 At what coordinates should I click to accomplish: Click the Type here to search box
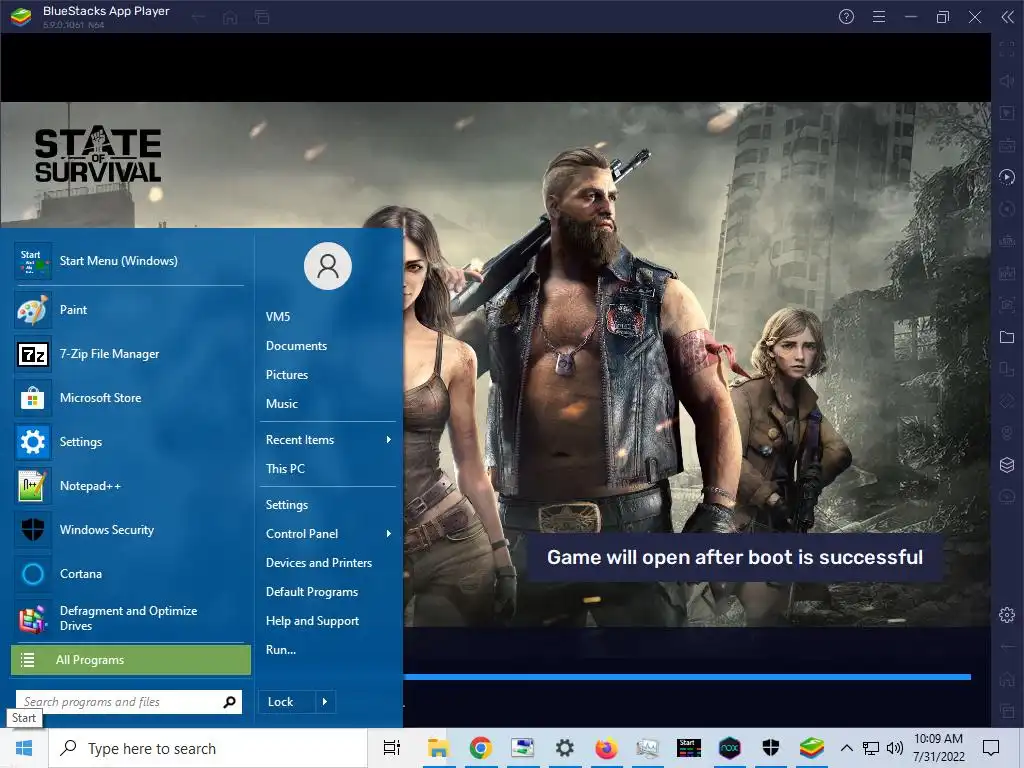(x=208, y=748)
